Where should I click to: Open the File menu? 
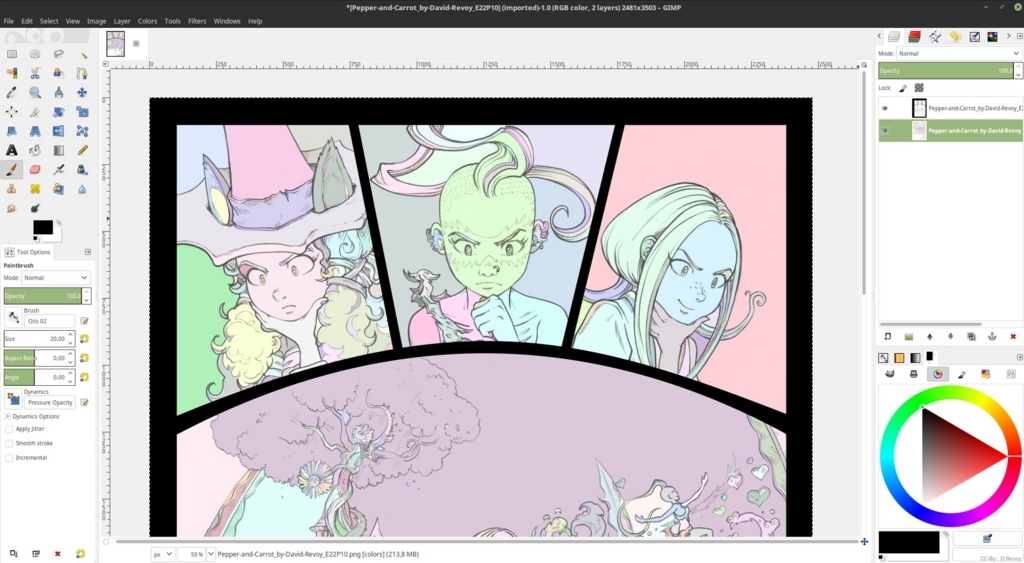8,21
